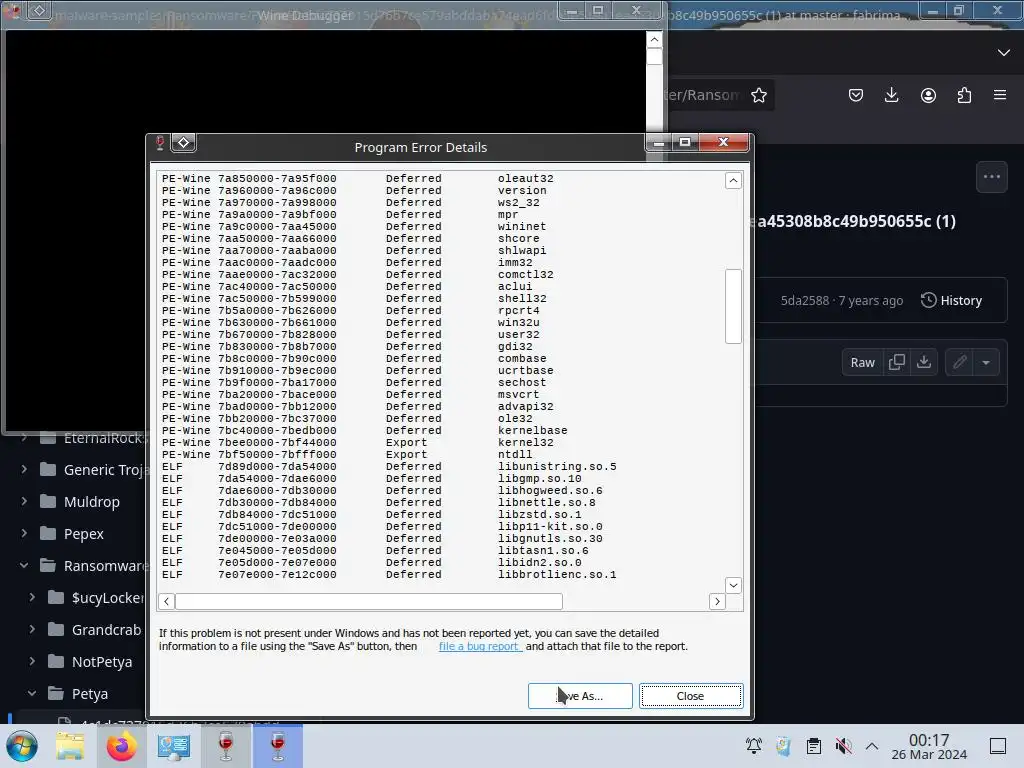Expand the Generic Trojan folder
Screen dimensions: 1024x768
point(24,469)
